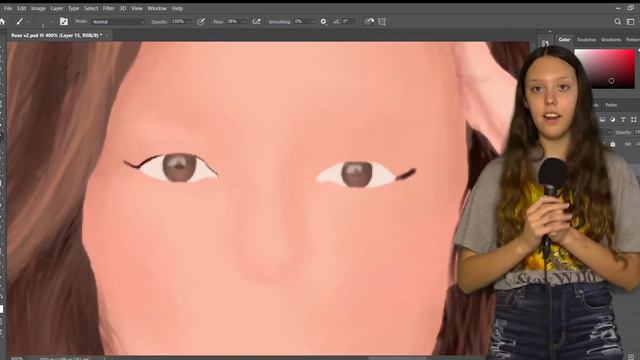Filter layers by pixel layers
The height and width of the screenshot is (360, 640).
pos(602,120)
